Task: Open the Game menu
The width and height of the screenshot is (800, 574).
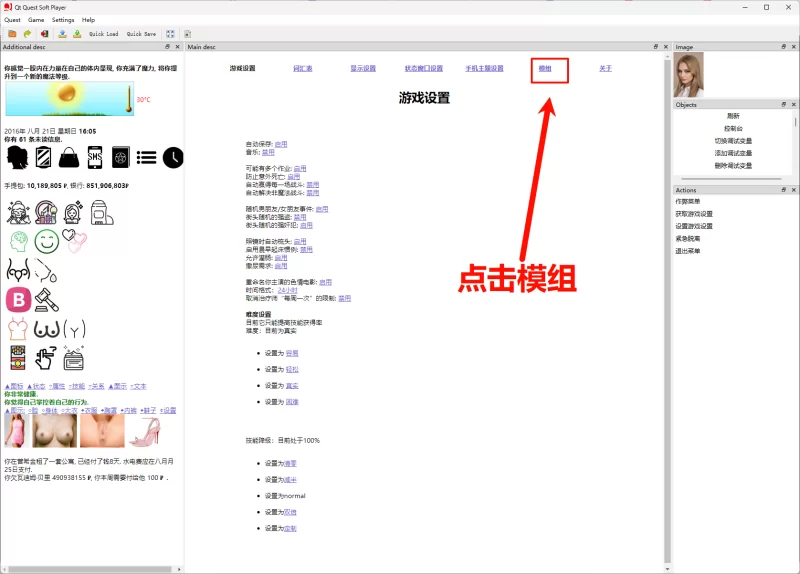Action: coord(36,20)
